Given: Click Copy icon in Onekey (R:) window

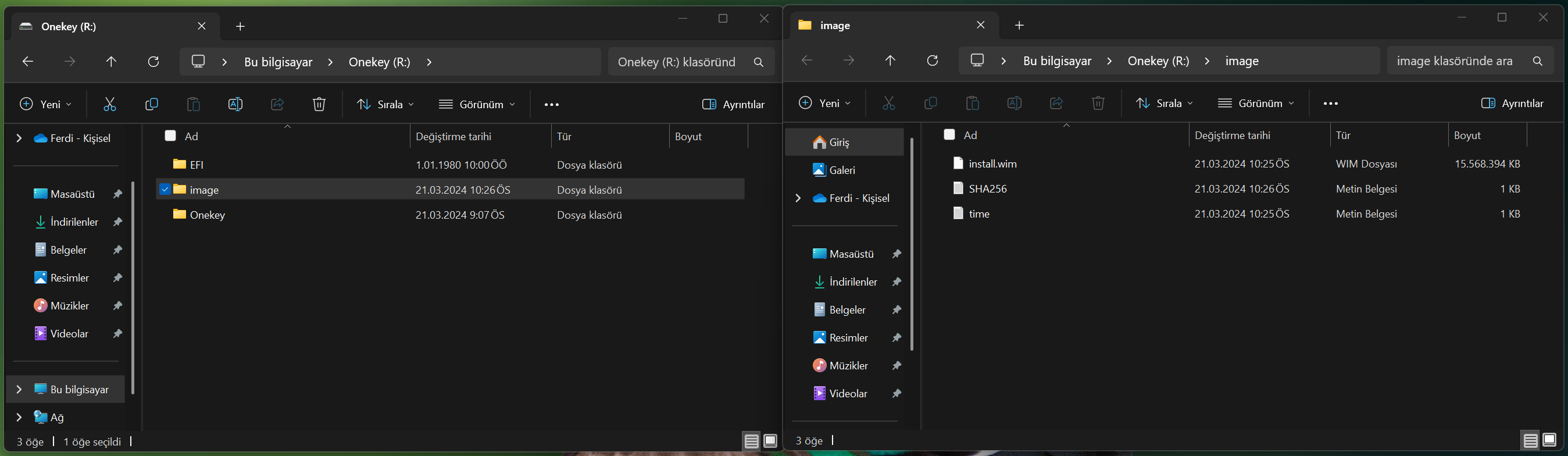Looking at the screenshot, I should (152, 105).
